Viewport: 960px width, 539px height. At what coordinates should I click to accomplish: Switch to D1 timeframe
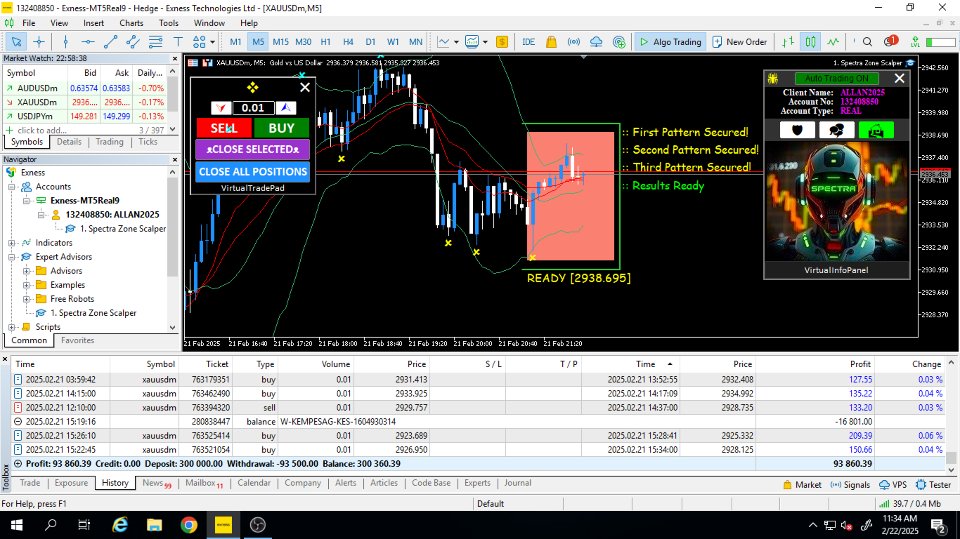pyautogui.click(x=370, y=42)
